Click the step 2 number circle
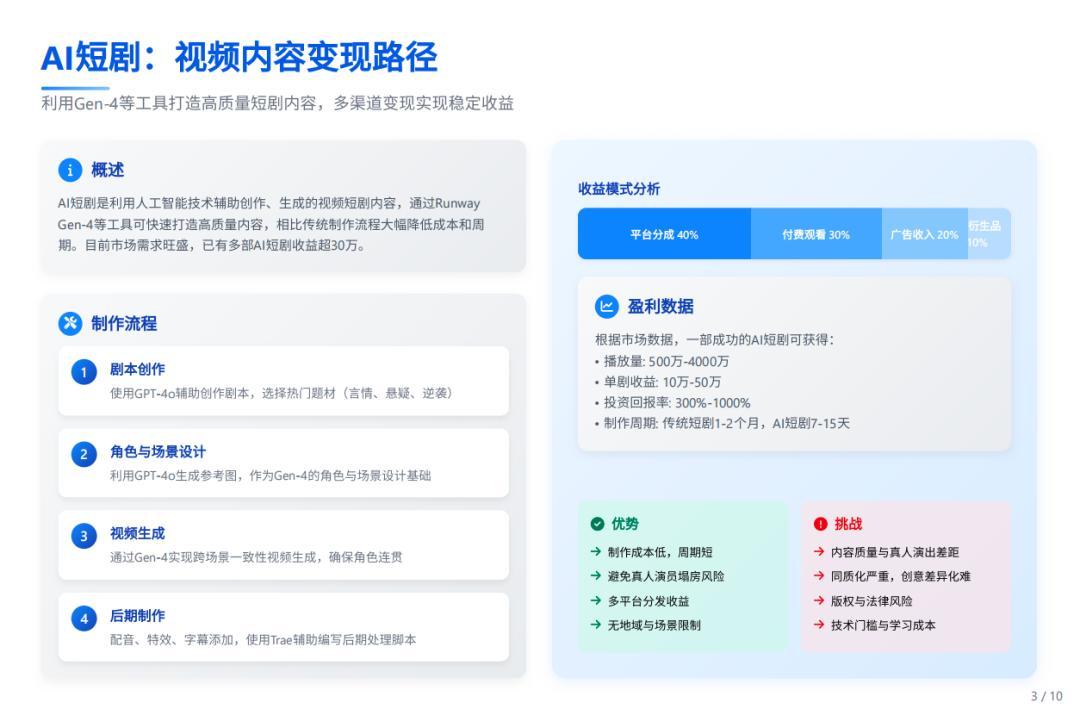Image resolution: width=1080 pixels, height=715 pixels. [84, 454]
